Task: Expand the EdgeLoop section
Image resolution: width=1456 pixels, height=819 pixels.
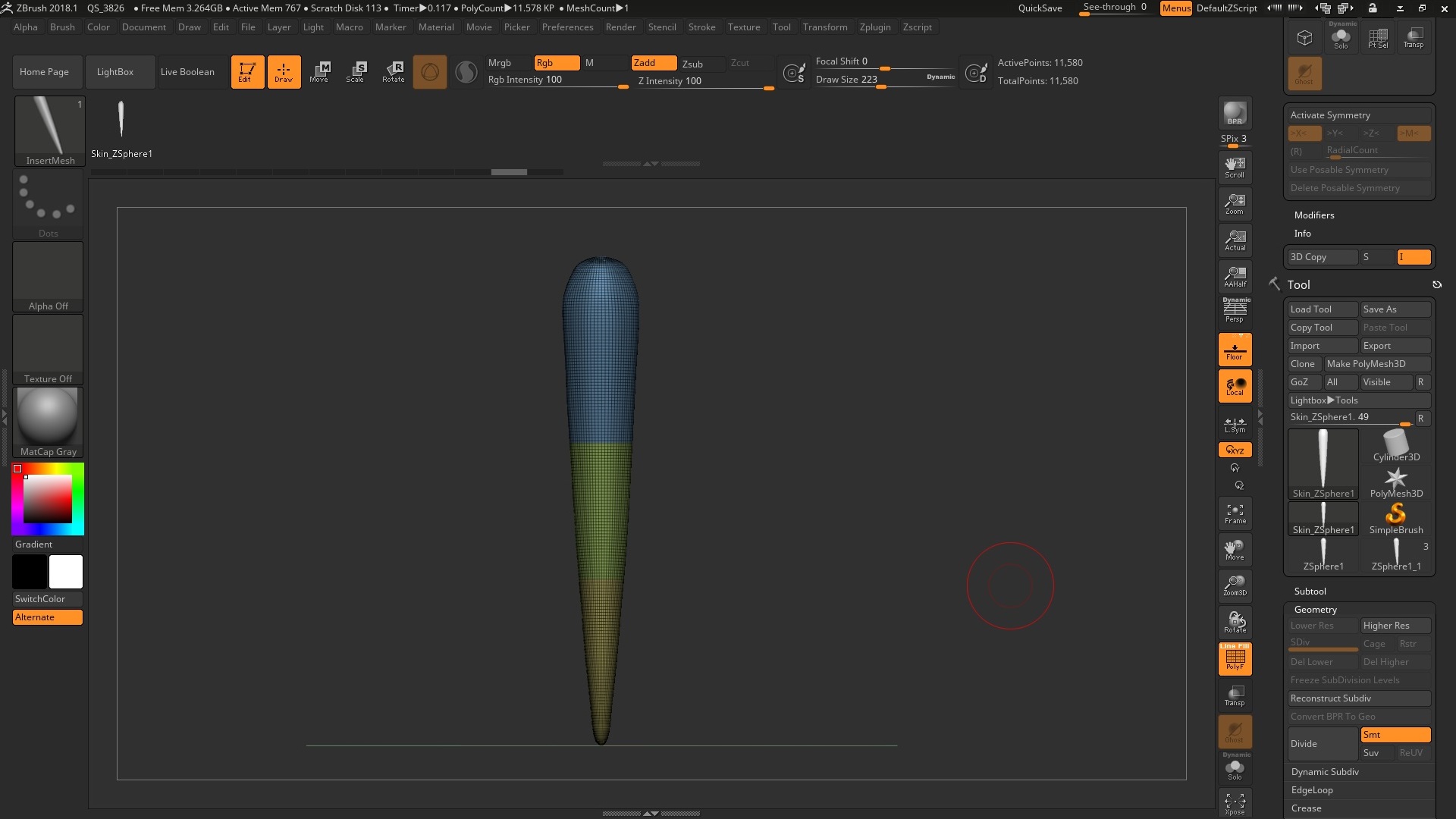Action: (x=1312, y=790)
